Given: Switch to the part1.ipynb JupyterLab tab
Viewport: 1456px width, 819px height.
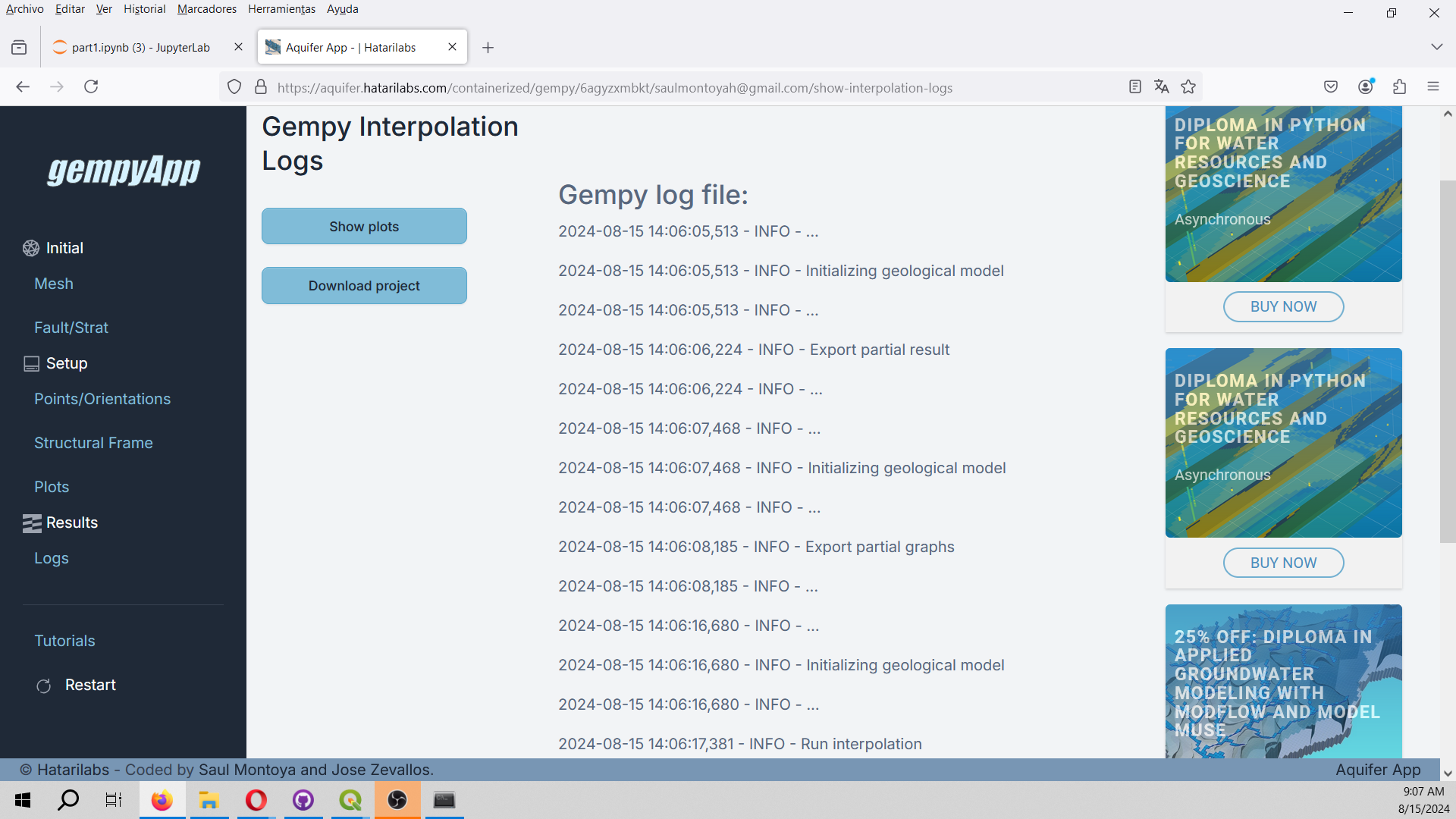Looking at the screenshot, I should [x=140, y=47].
